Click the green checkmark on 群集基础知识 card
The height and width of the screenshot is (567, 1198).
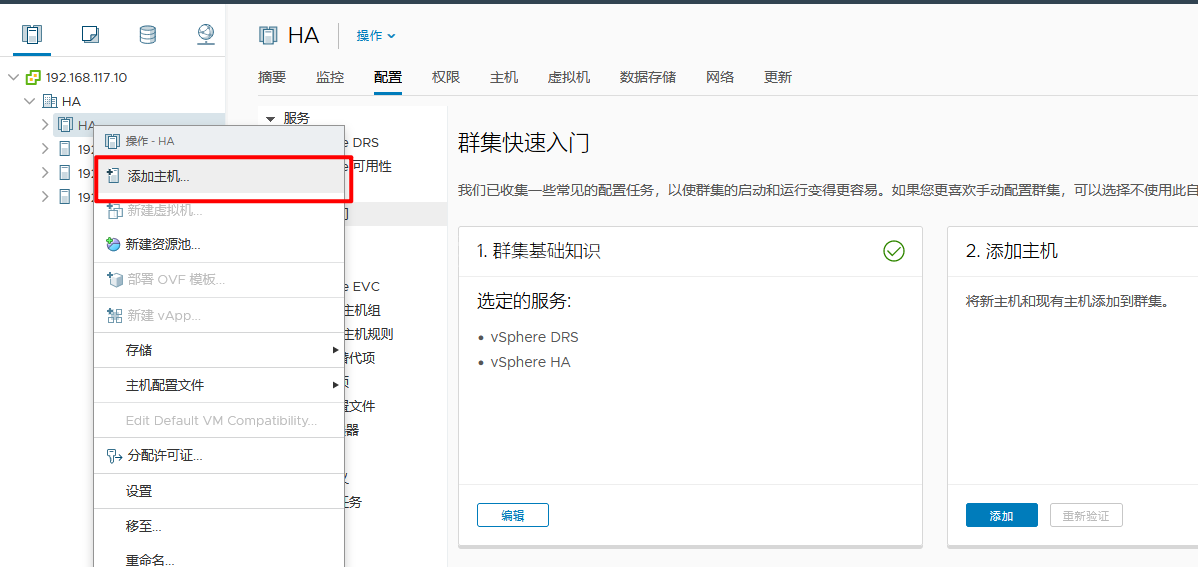(893, 252)
